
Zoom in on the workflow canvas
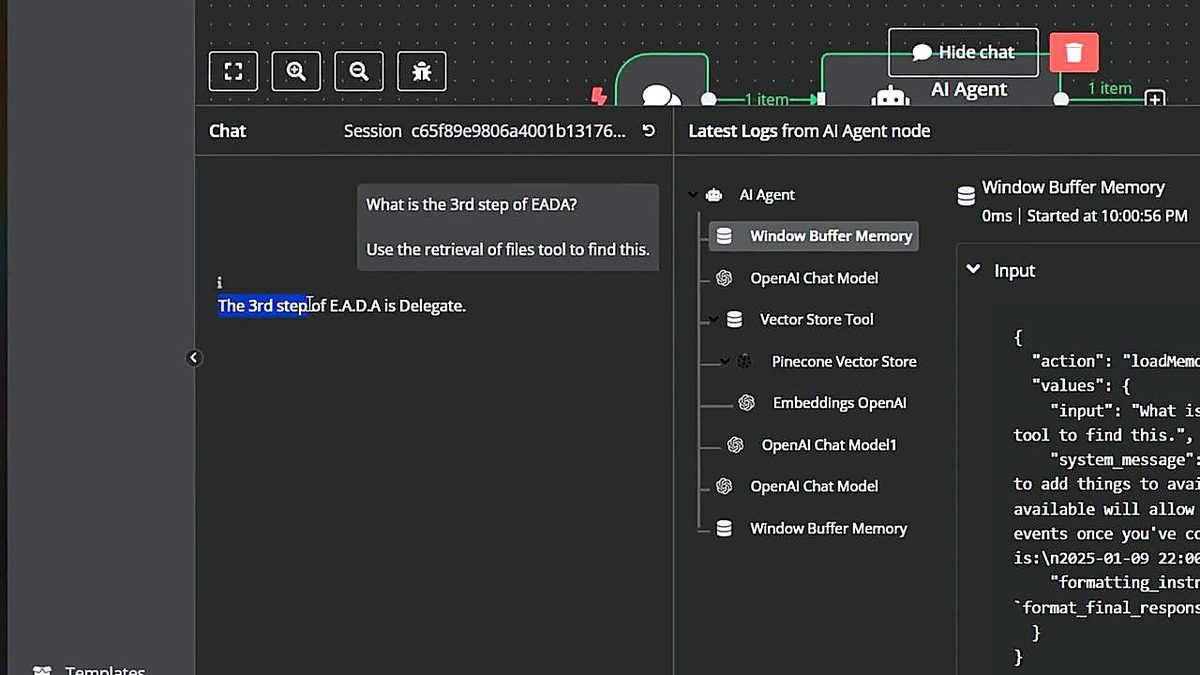pos(296,71)
